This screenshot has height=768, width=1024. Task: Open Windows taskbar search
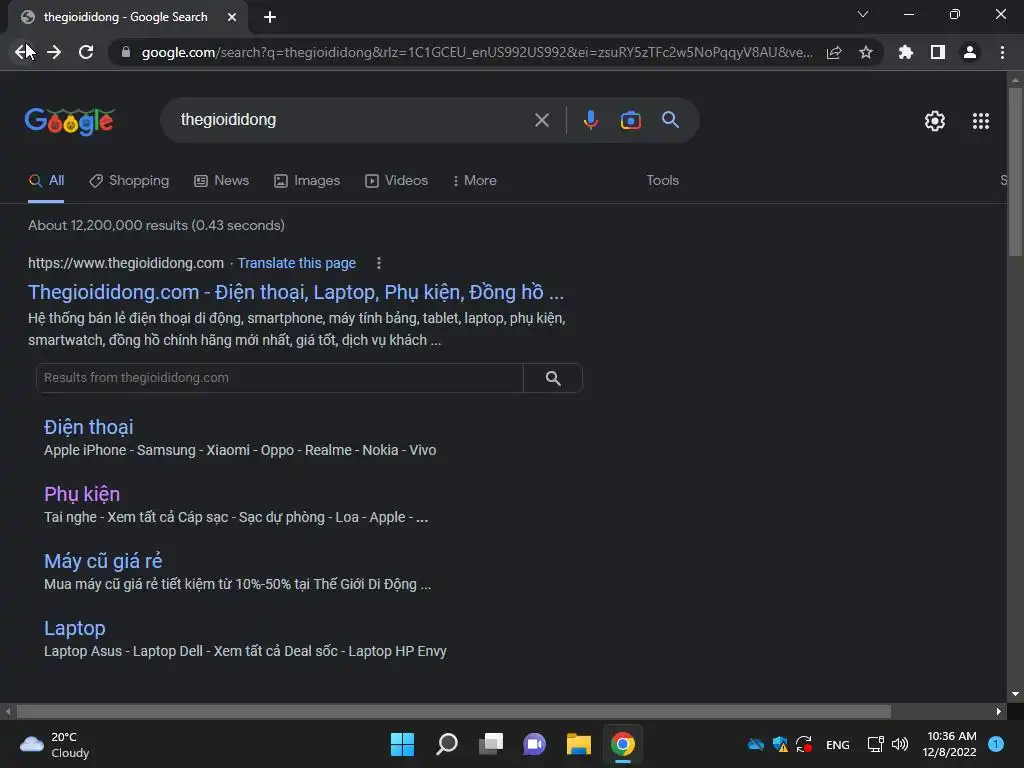click(447, 744)
